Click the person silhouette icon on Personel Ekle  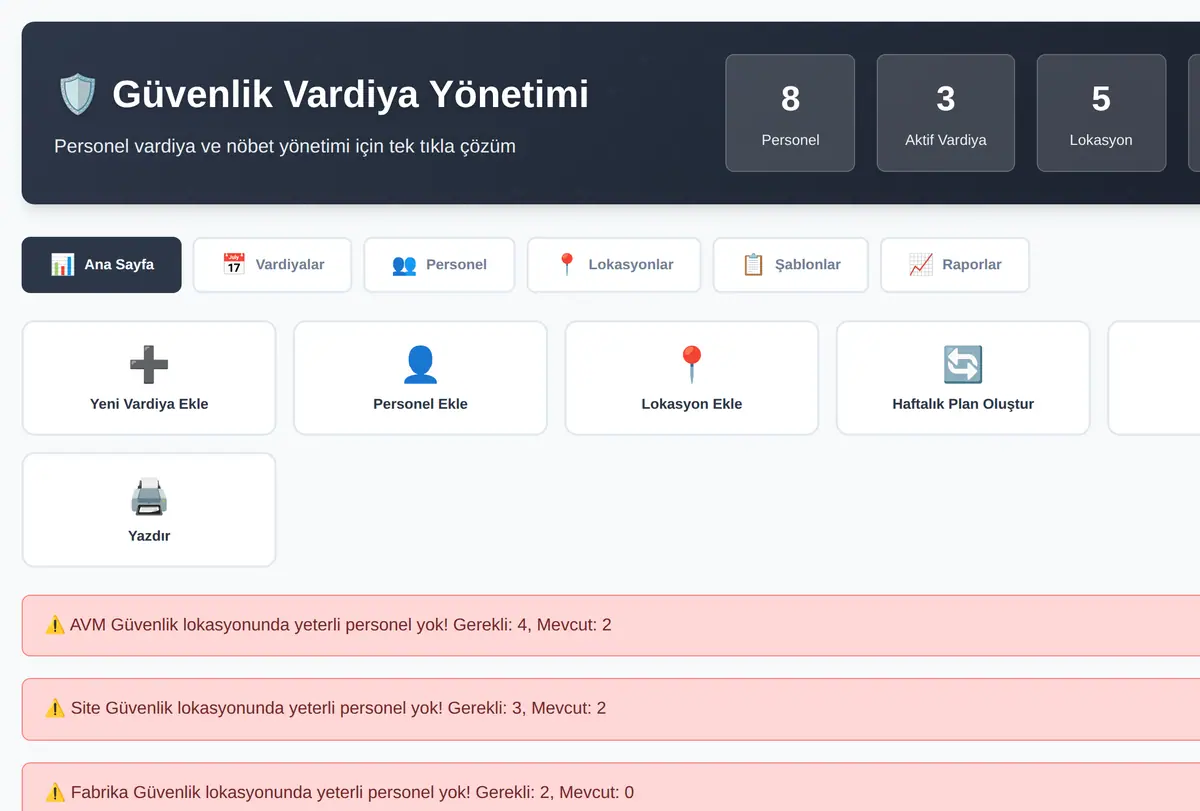(420, 365)
